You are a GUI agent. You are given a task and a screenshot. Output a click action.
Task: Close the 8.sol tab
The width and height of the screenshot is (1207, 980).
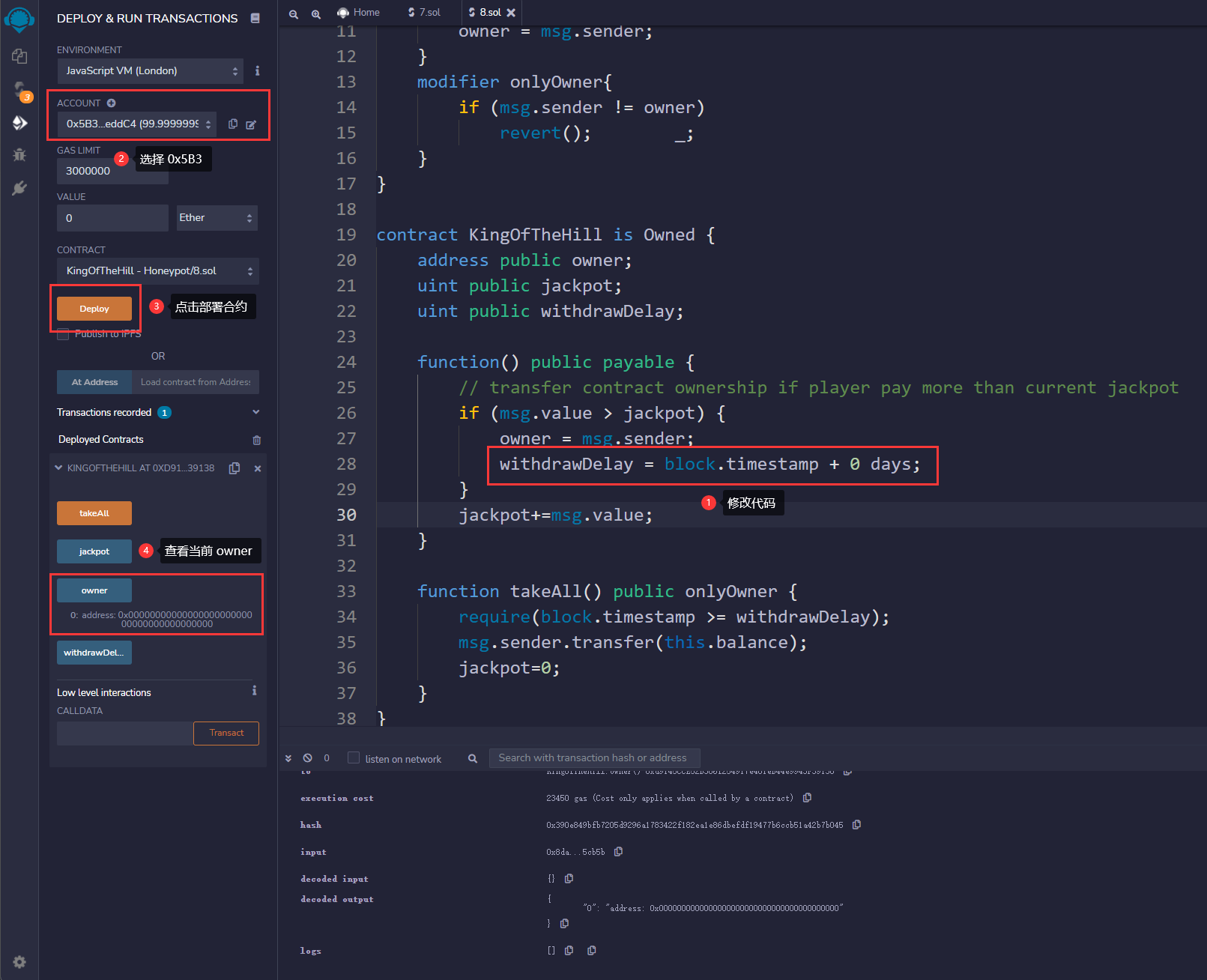tap(511, 13)
